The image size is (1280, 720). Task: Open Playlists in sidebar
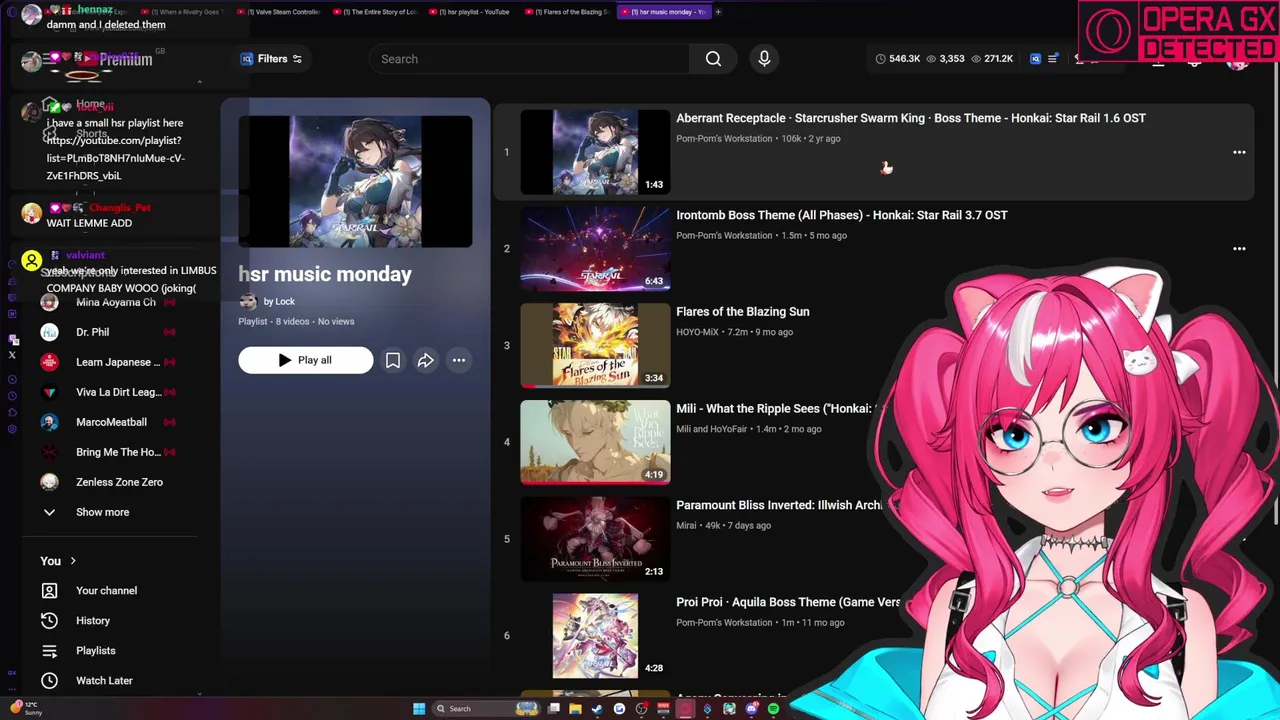pyautogui.click(x=96, y=650)
